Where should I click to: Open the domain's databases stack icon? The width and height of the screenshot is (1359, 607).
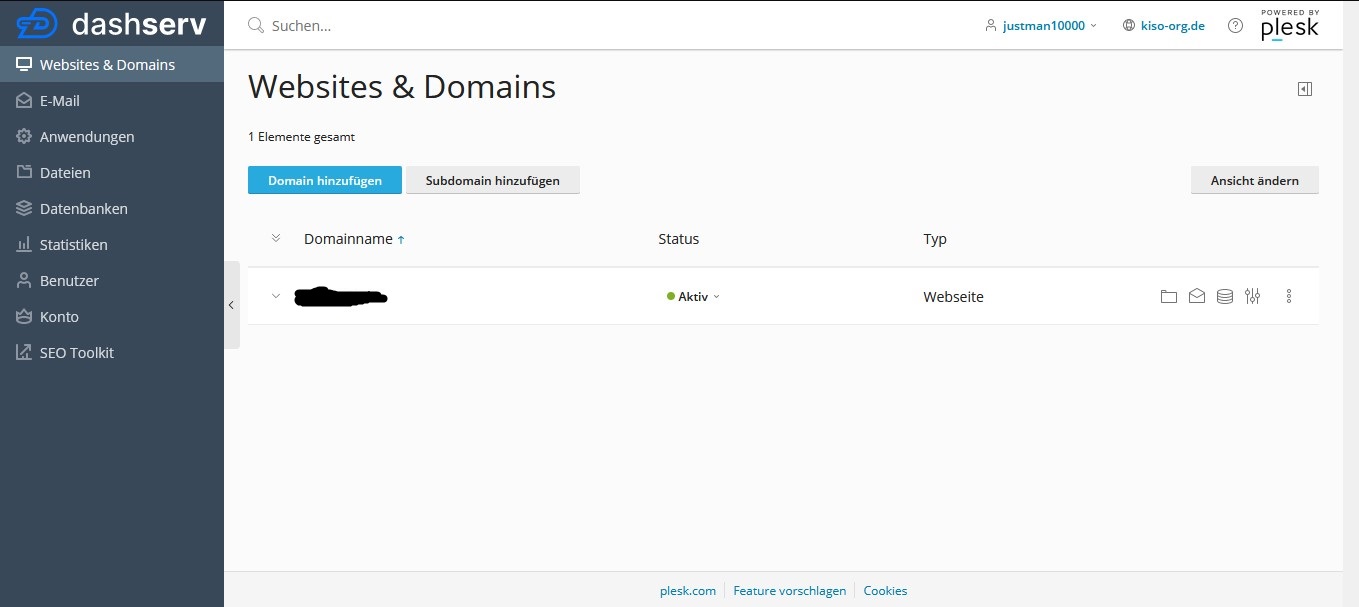[1224, 296]
